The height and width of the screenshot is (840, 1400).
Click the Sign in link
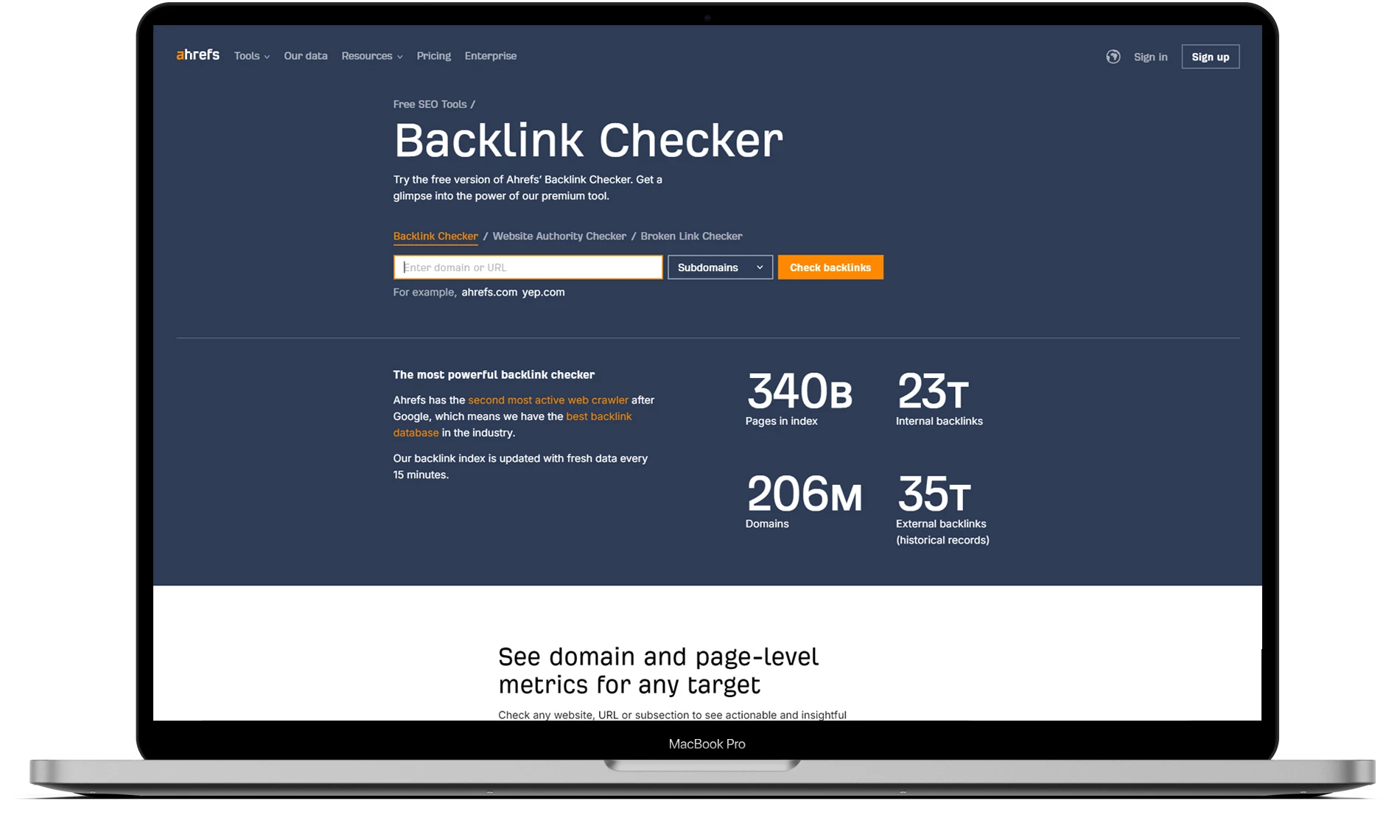pos(1150,57)
